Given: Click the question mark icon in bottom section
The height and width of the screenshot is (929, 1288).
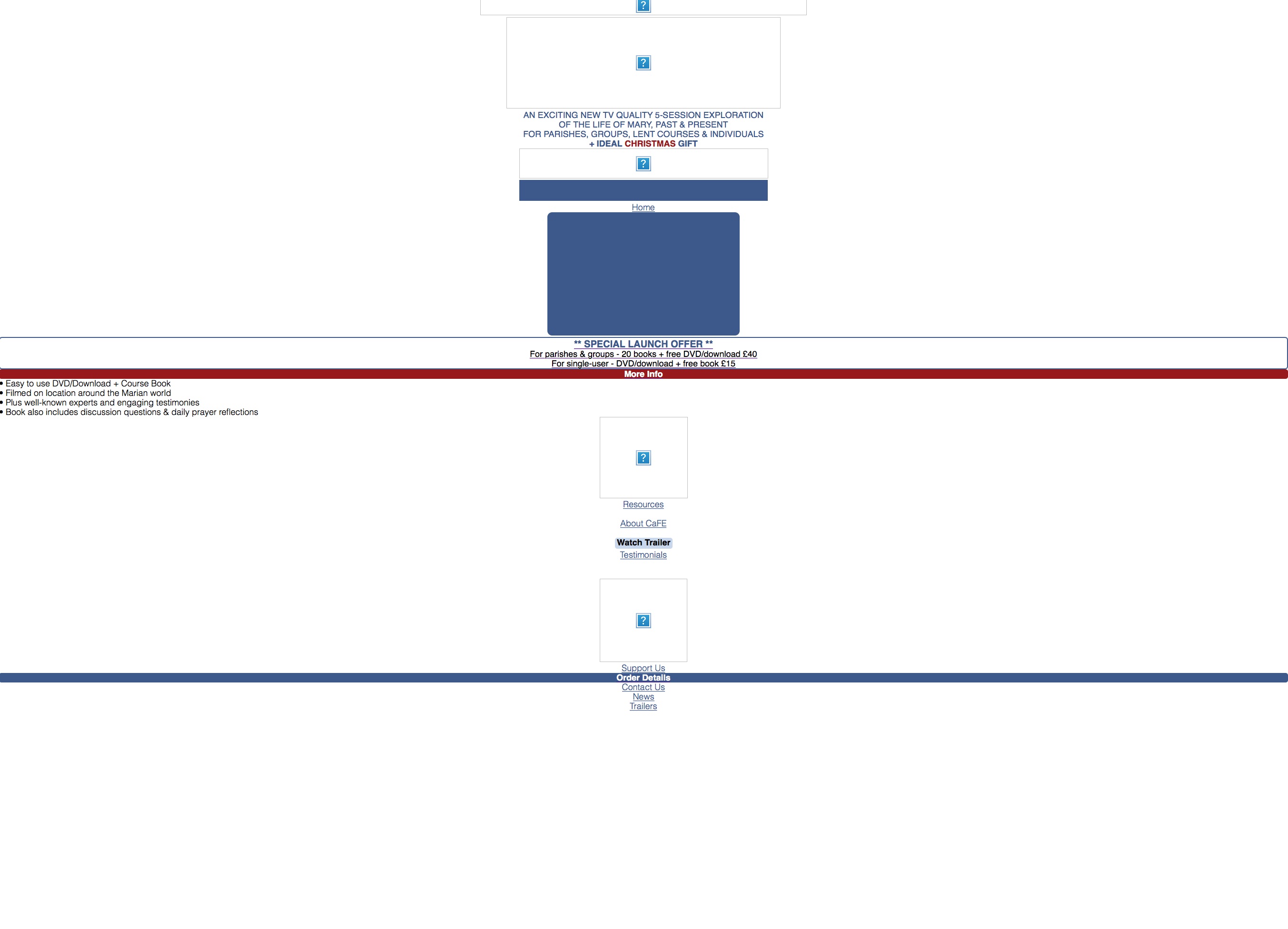Looking at the screenshot, I should coord(643,620).
